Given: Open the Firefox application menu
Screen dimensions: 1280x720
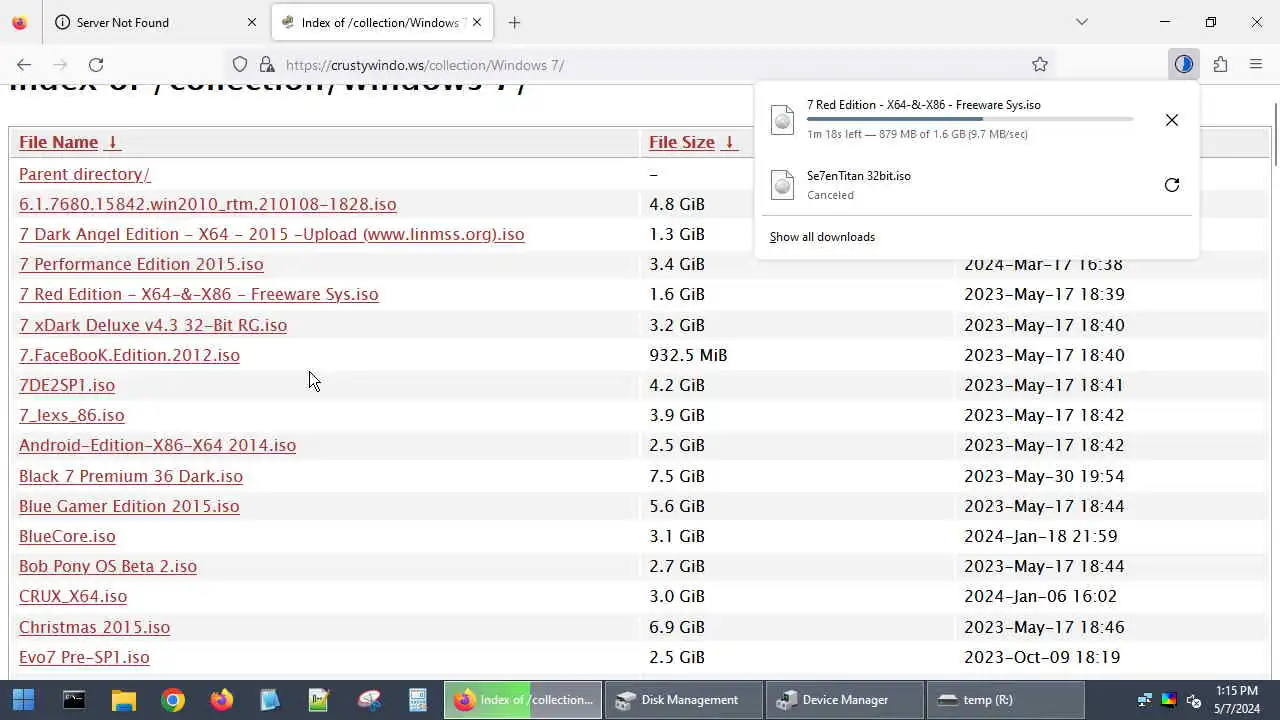Looking at the screenshot, I should pos(1256,65).
